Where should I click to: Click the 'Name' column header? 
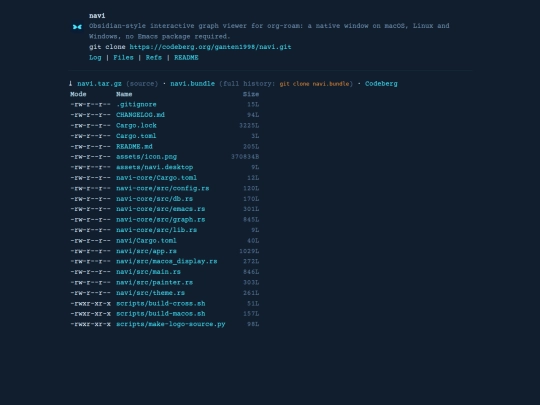point(124,94)
